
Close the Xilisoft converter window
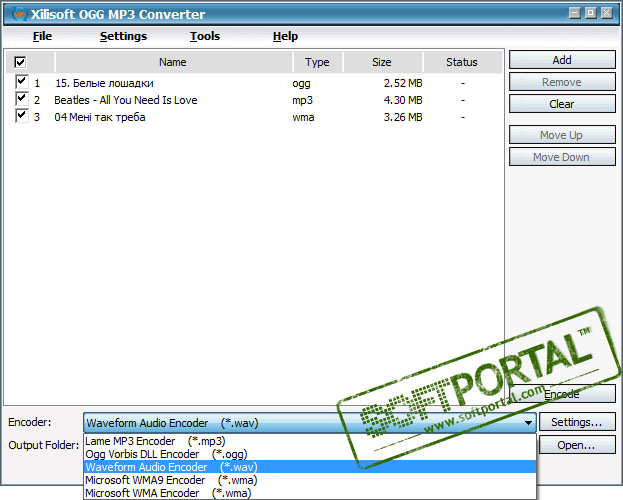pos(607,13)
